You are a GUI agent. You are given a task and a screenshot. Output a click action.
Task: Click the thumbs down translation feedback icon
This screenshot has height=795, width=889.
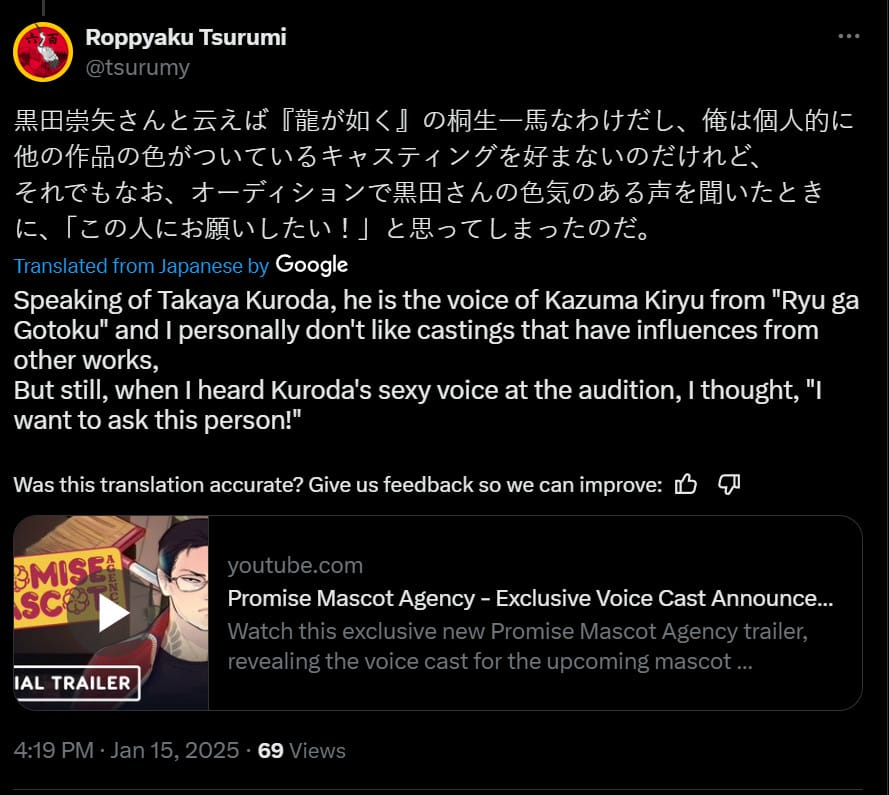(x=729, y=485)
